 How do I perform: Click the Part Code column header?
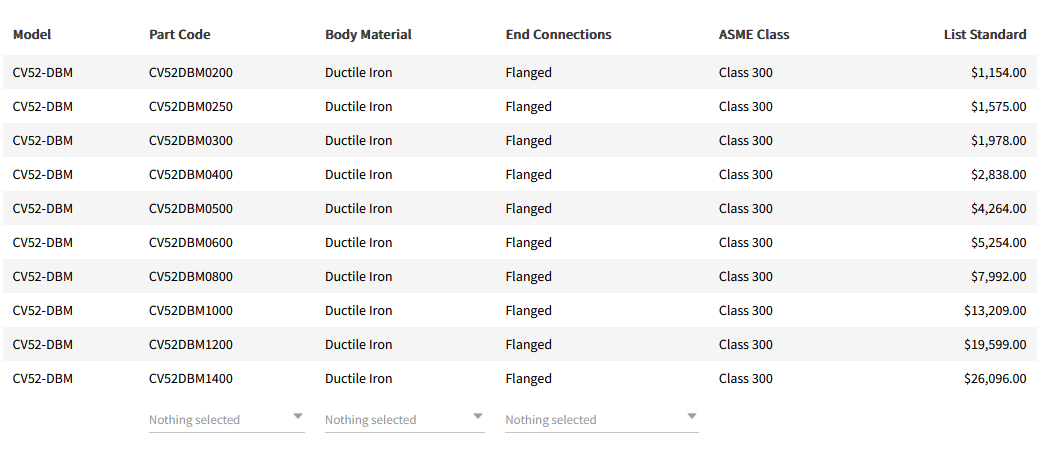180,34
